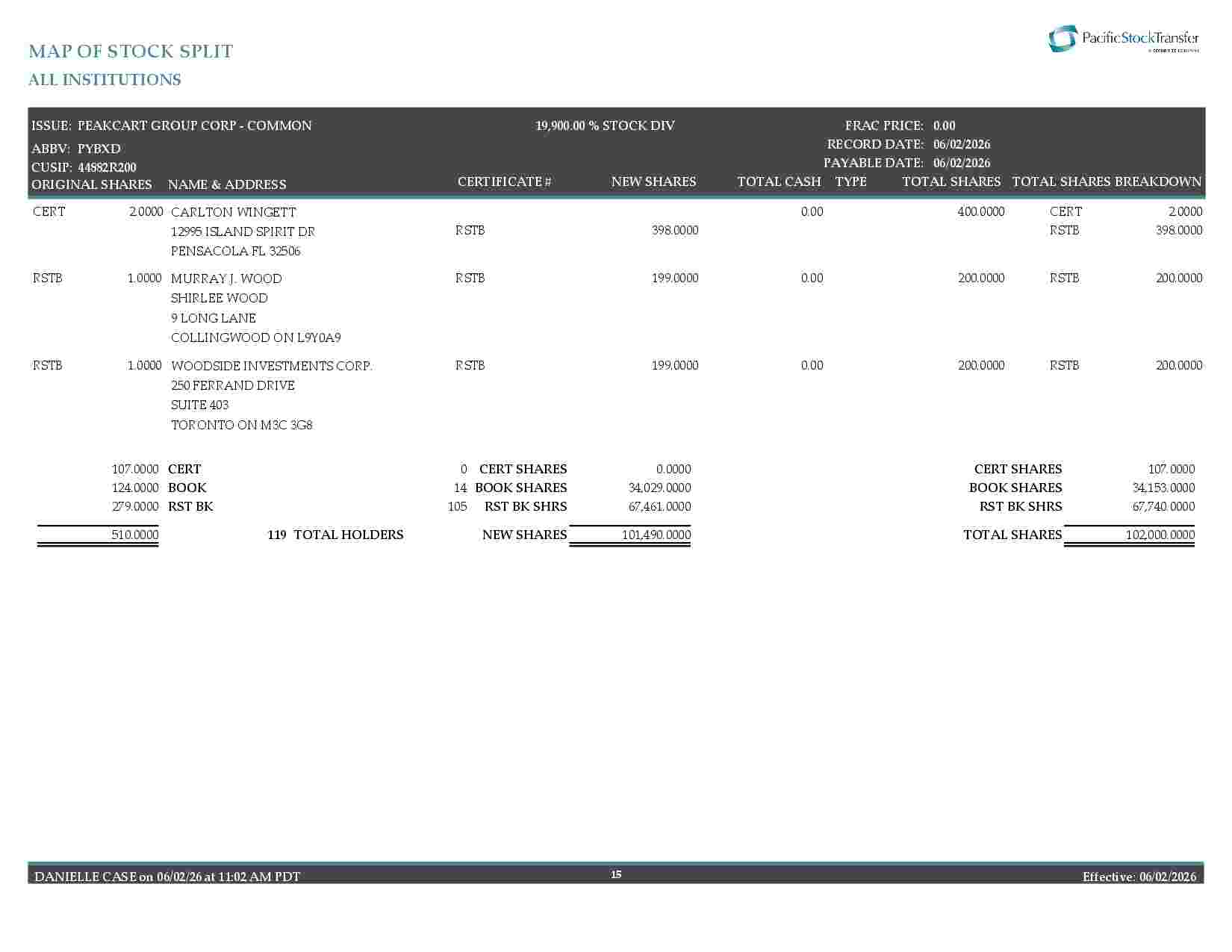Viewport: 1232px width, 952px height.
Task: Click the new shares grand total '101,490.0000'
Action: click(656, 535)
